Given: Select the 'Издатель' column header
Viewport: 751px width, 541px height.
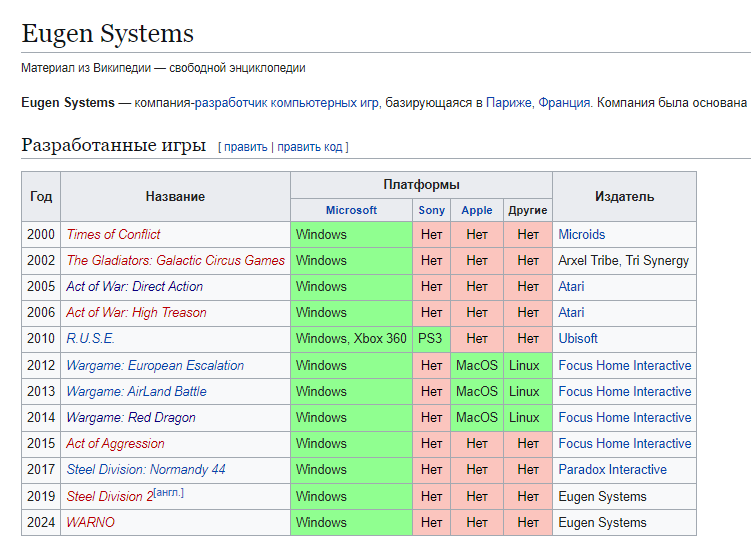Looking at the screenshot, I should coord(625,196).
